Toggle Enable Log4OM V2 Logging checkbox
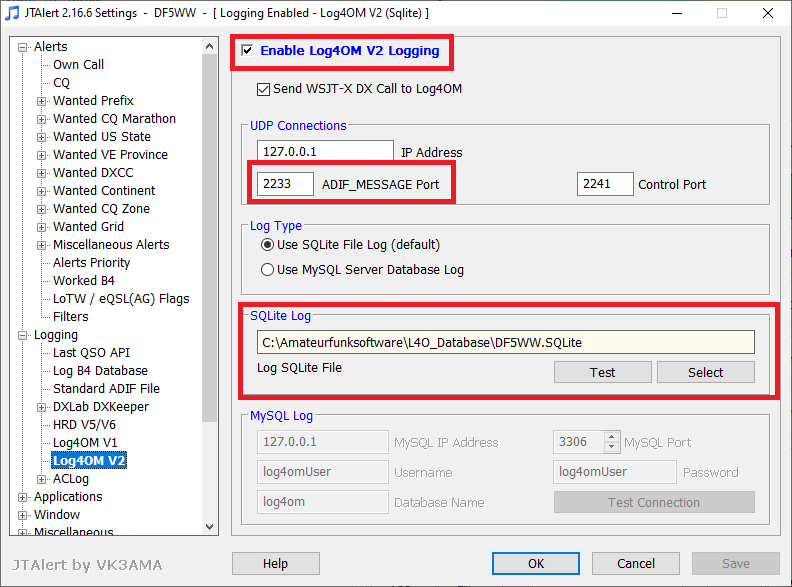The image size is (792, 587). tap(247, 50)
